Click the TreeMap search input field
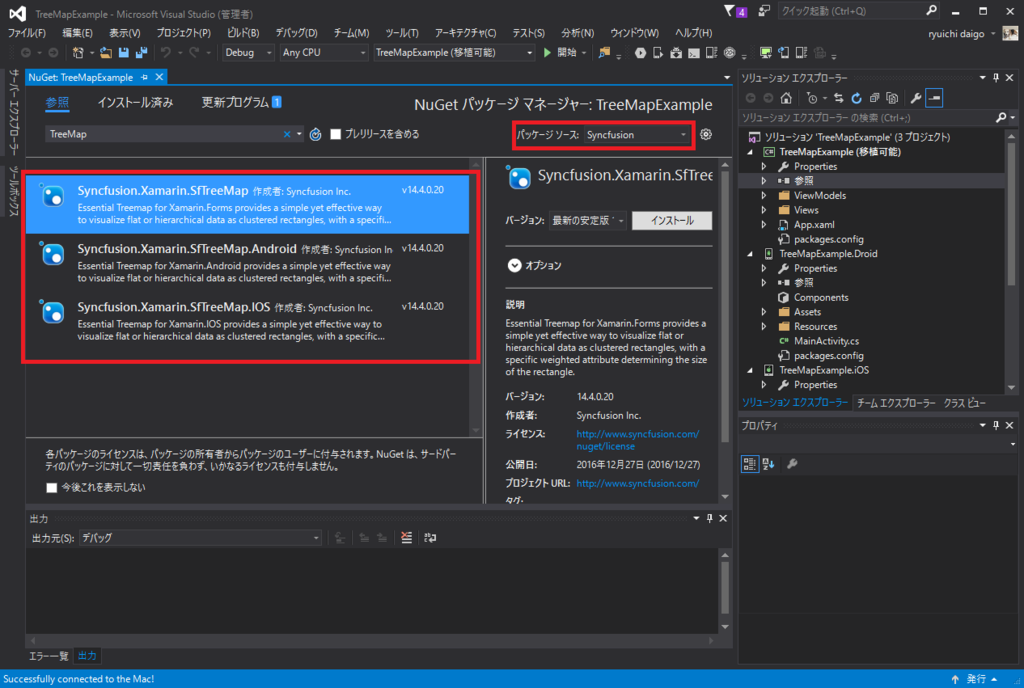Image resolution: width=1024 pixels, height=688 pixels. pyautogui.click(x=163, y=134)
